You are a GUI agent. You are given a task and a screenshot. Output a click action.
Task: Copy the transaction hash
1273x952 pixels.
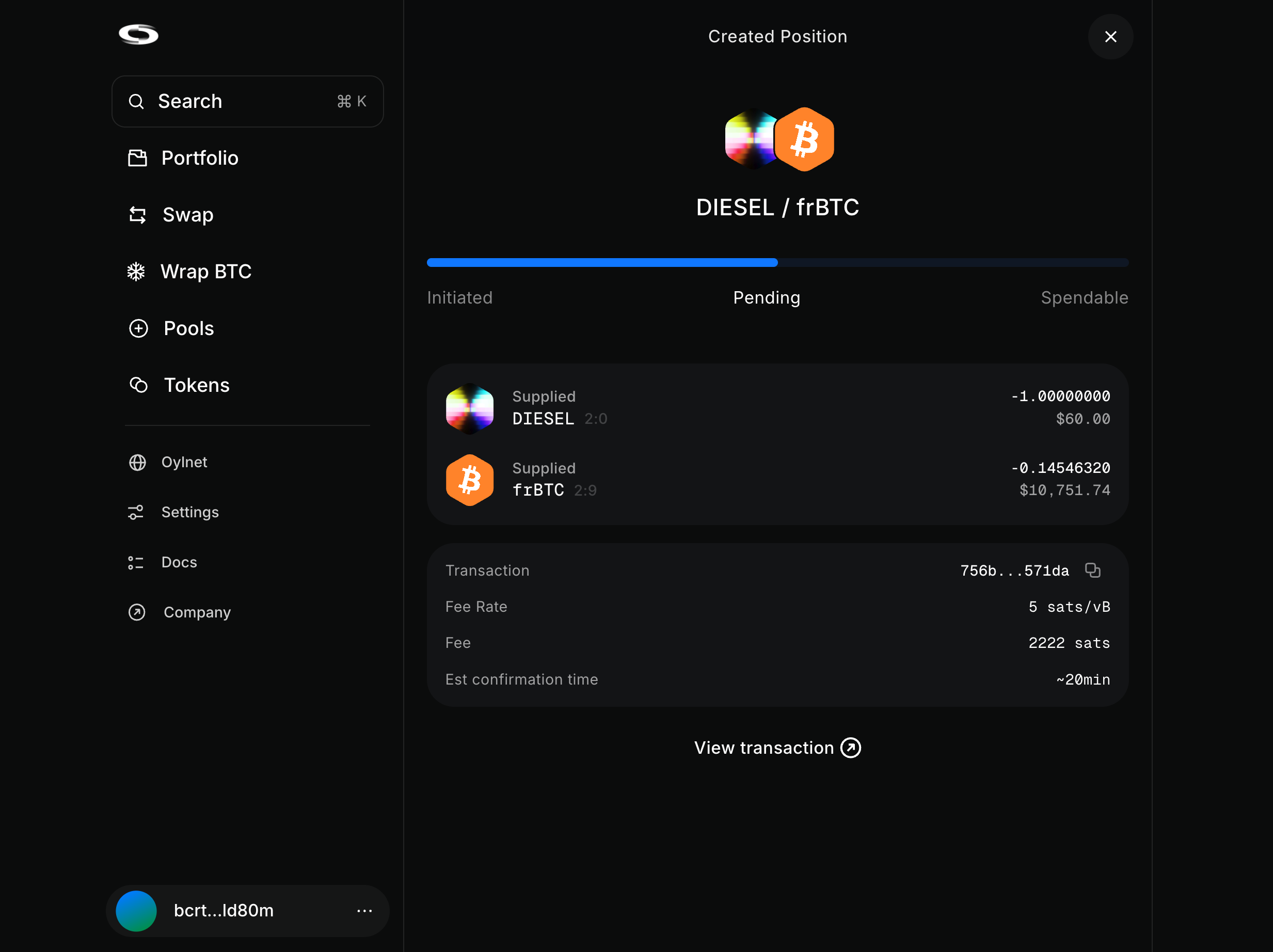1092,570
